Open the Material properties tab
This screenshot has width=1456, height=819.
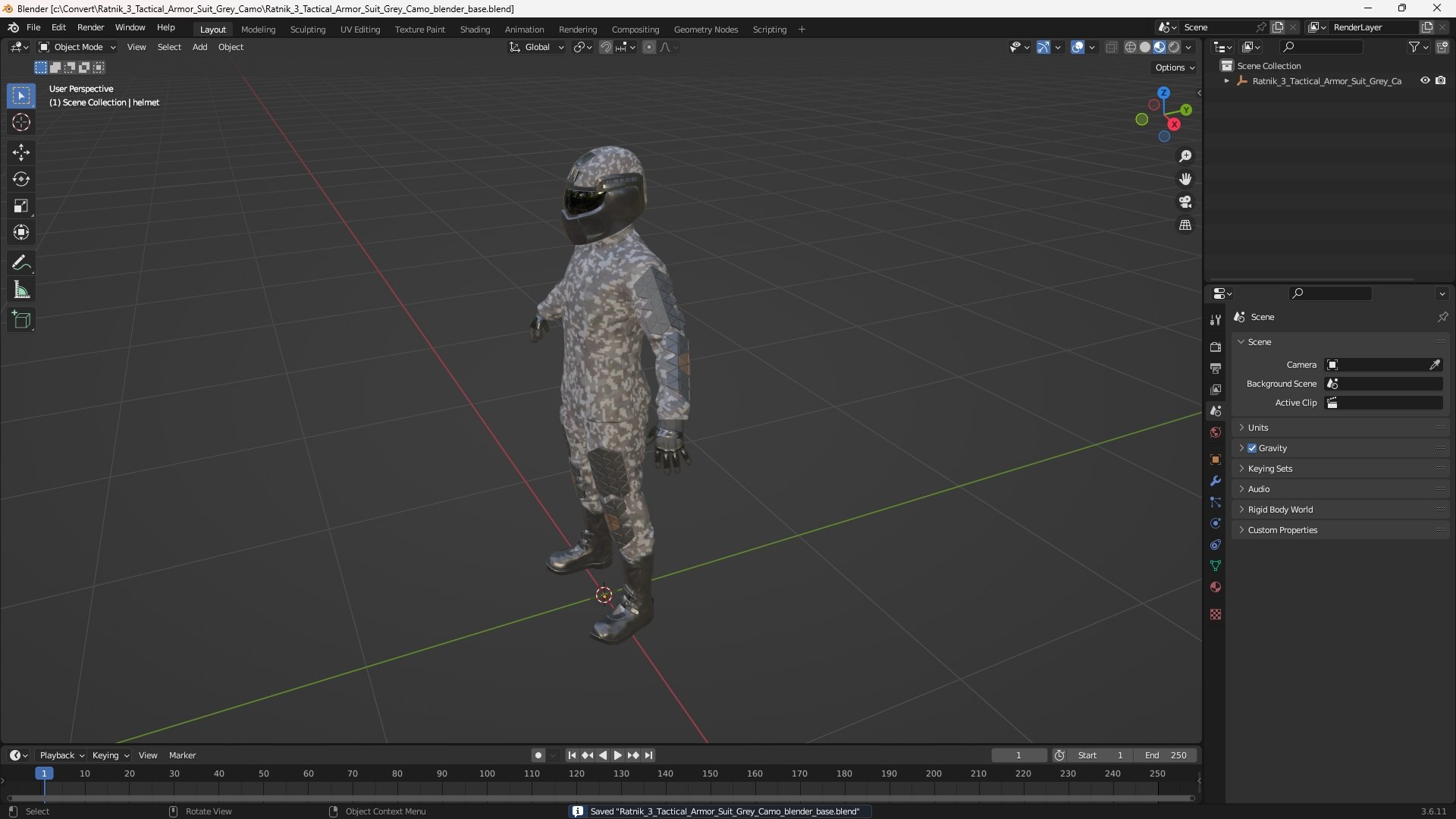point(1216,587)
